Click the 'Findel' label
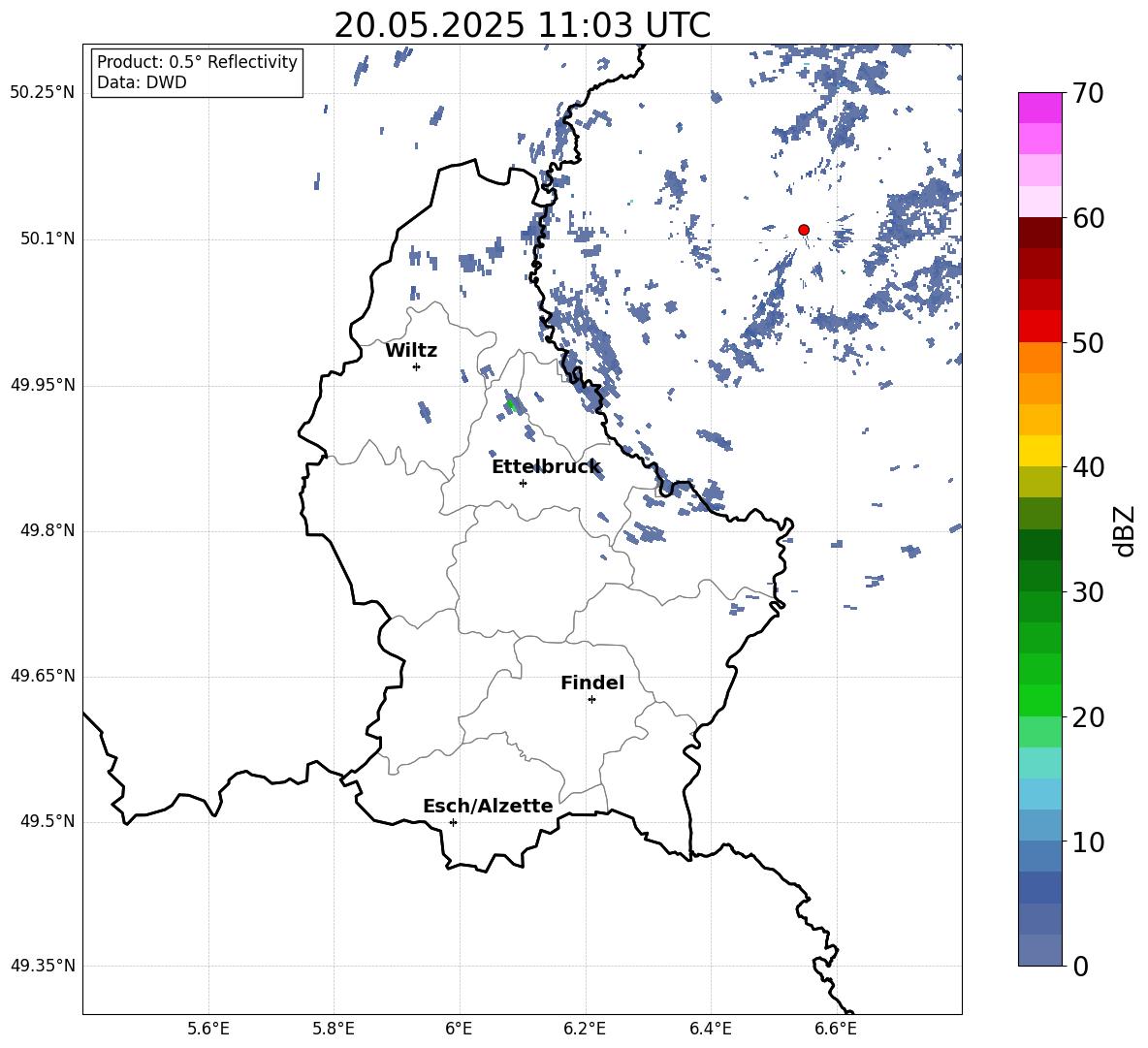 tap(592, 683)
